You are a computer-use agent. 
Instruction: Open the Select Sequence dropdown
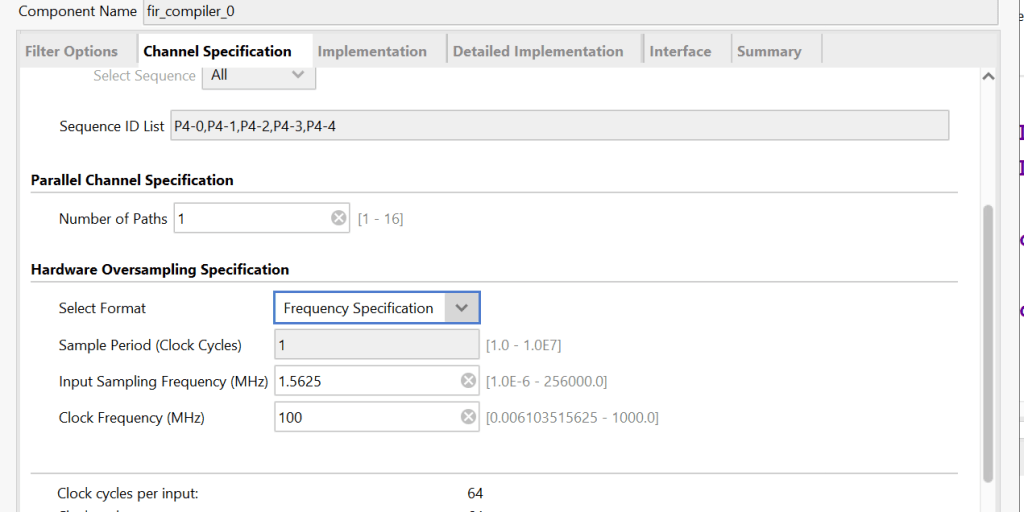(x=259, y=75)
